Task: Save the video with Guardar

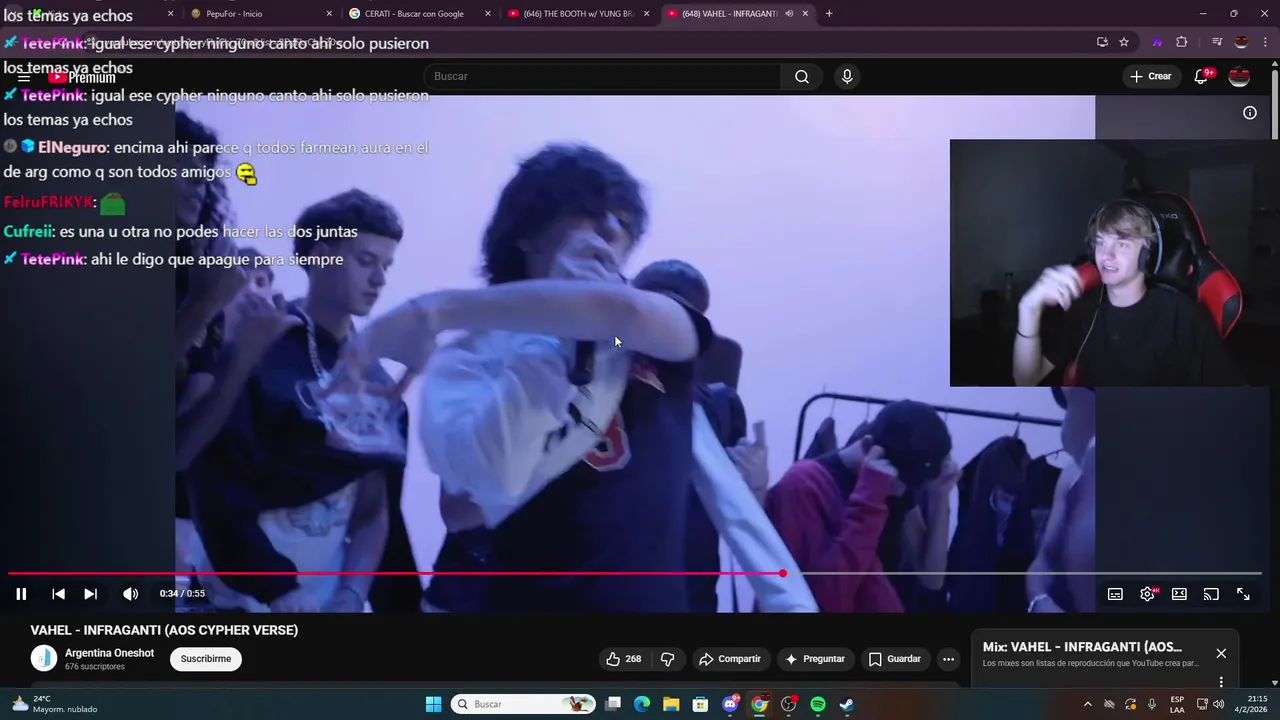Action: [894, 659]
